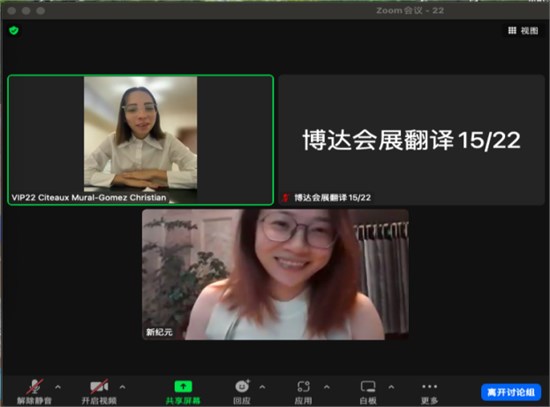Expand video options chevron beside 开启视频
The height and width of the screenshot is (407, 550).
tap(122, 387)
